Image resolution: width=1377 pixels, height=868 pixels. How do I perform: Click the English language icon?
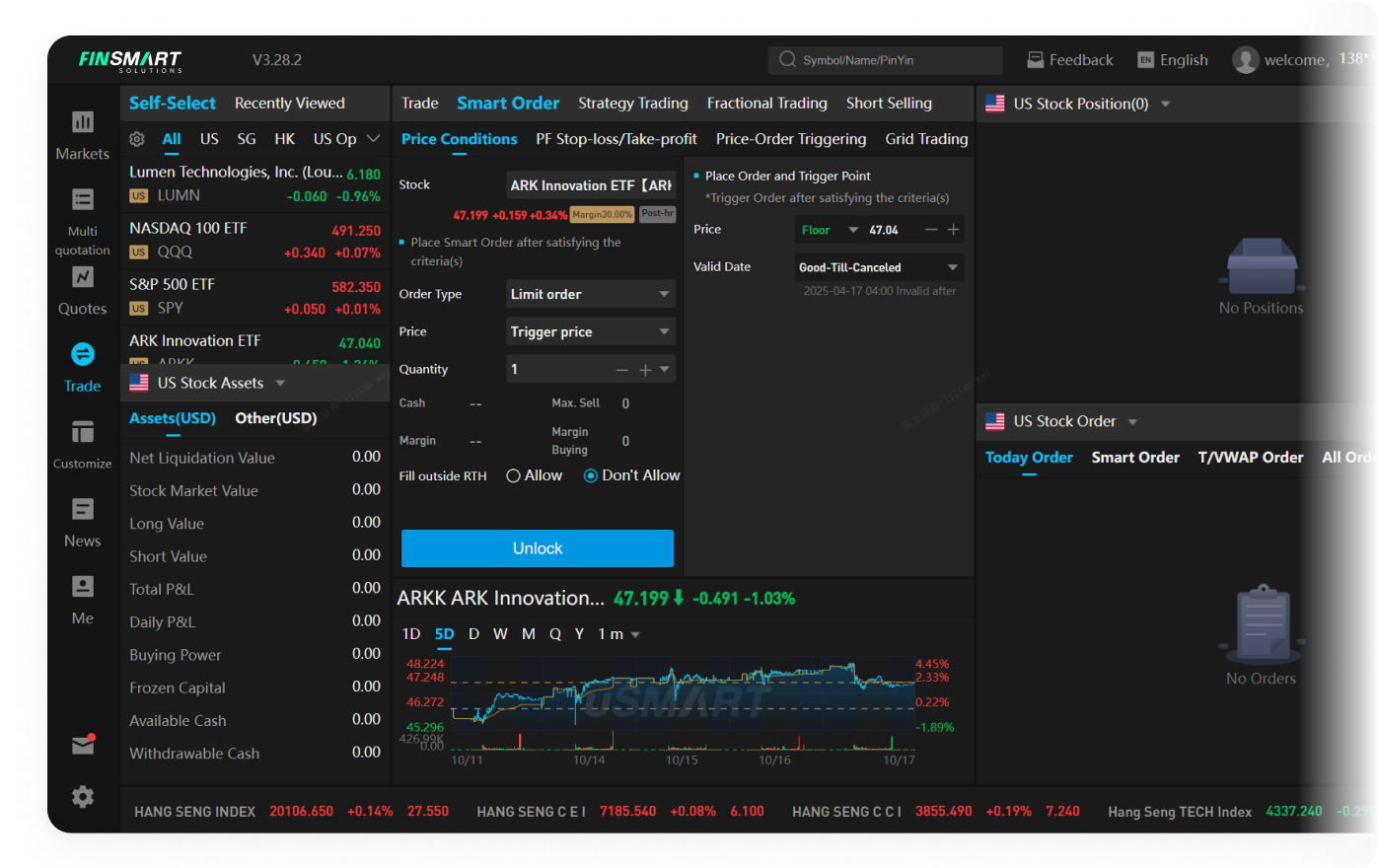(x=1145, y=60)
